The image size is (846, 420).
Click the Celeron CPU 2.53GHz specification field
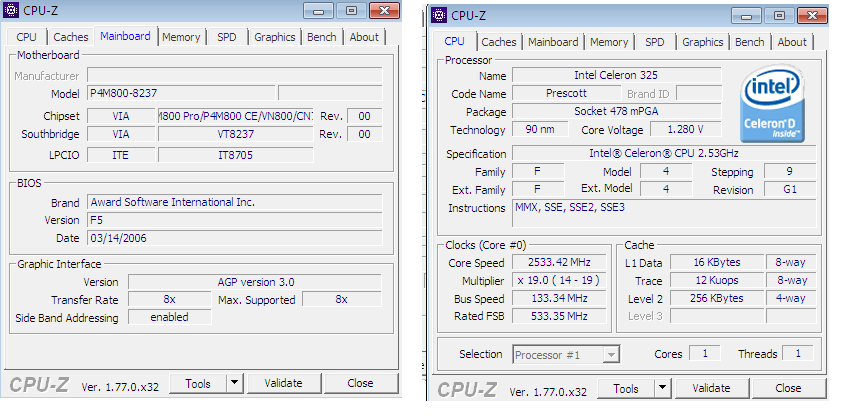coord(664,153)
